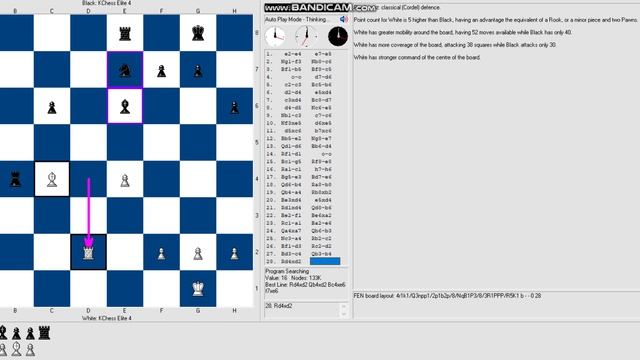Click inside the '28. Rd4xd2' text box
640x360 pixels.
302,309
